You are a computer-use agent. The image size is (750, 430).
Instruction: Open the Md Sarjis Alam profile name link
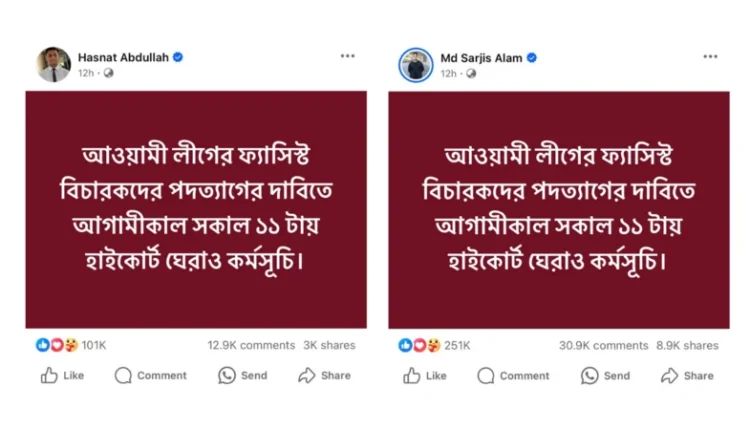pyautogui.click(x=482, y=58)
